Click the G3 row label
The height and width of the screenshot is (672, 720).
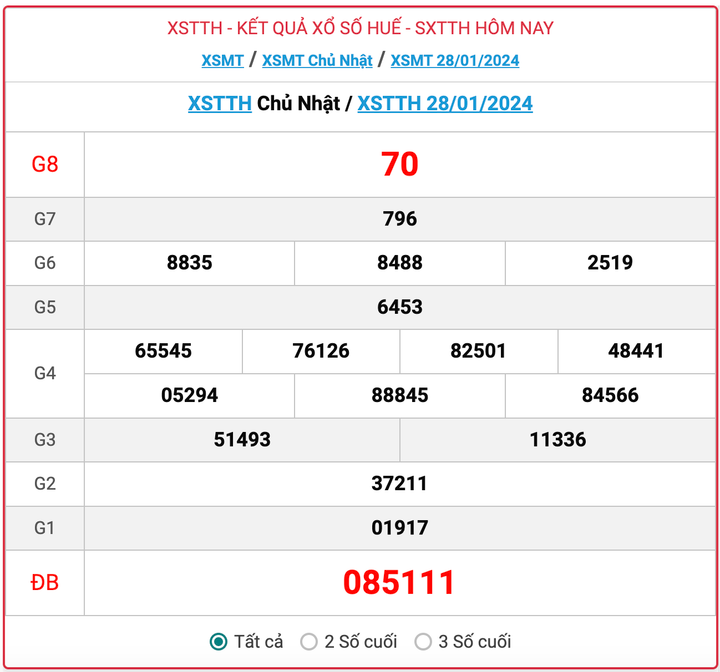[x=45, y=440]
